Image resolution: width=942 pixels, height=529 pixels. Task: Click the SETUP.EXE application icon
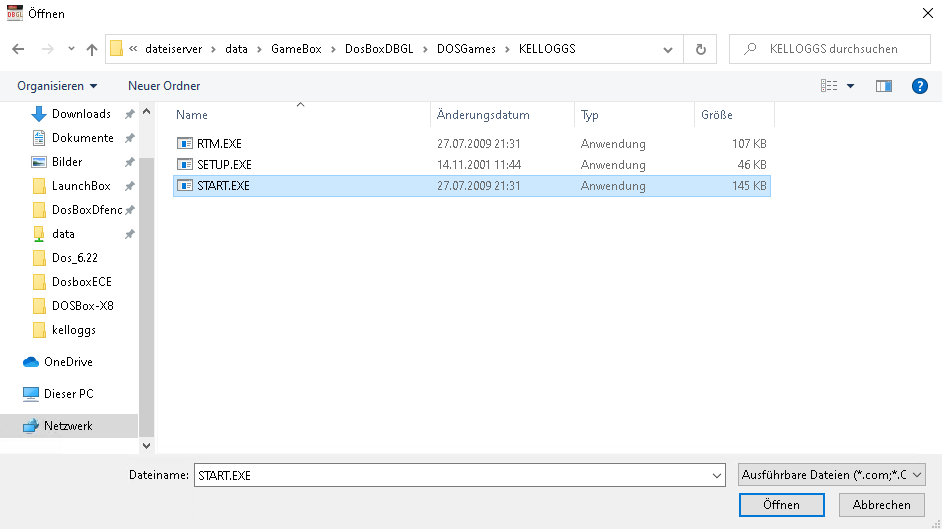184,165
